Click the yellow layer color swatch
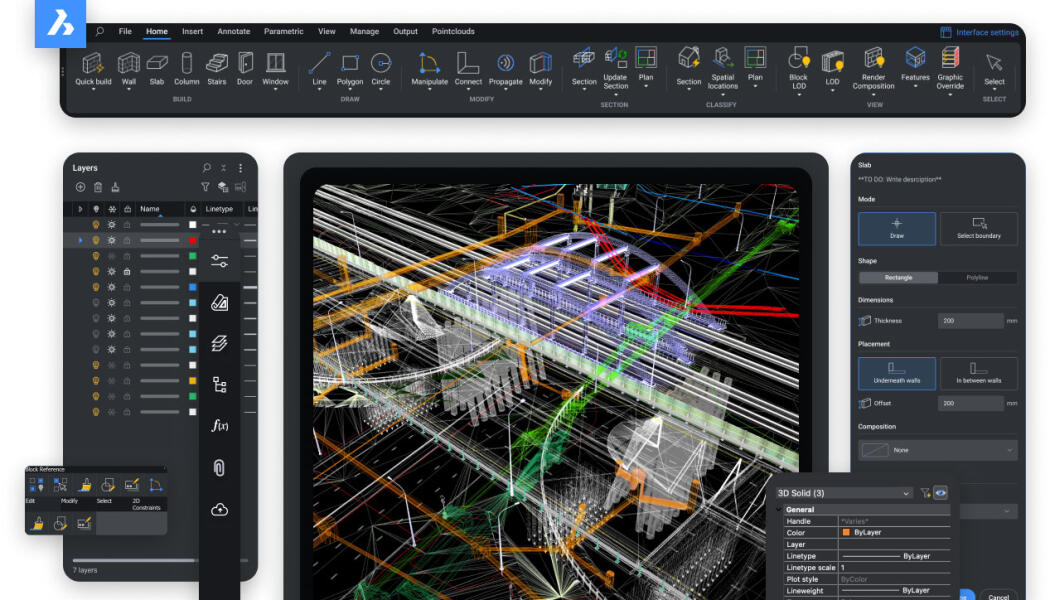 pyautogui.click(x=192, y=380)
